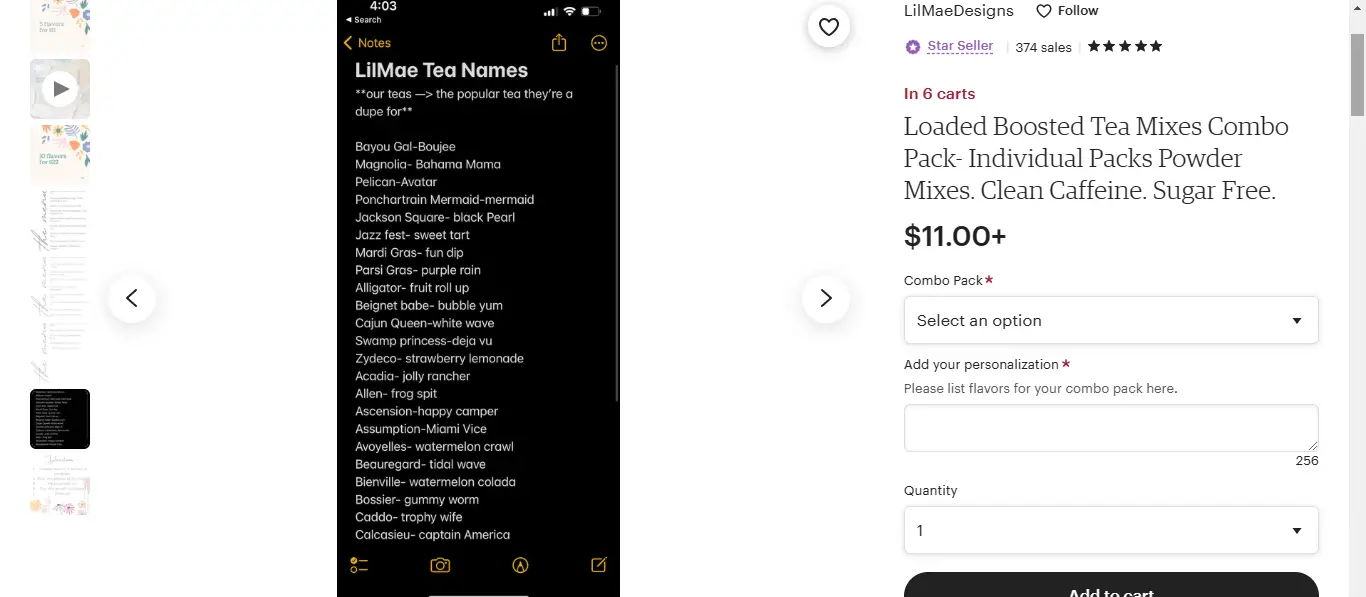1366x597 pixels.
Task: Click the Add to cart button
Action: pos(1110,591)
